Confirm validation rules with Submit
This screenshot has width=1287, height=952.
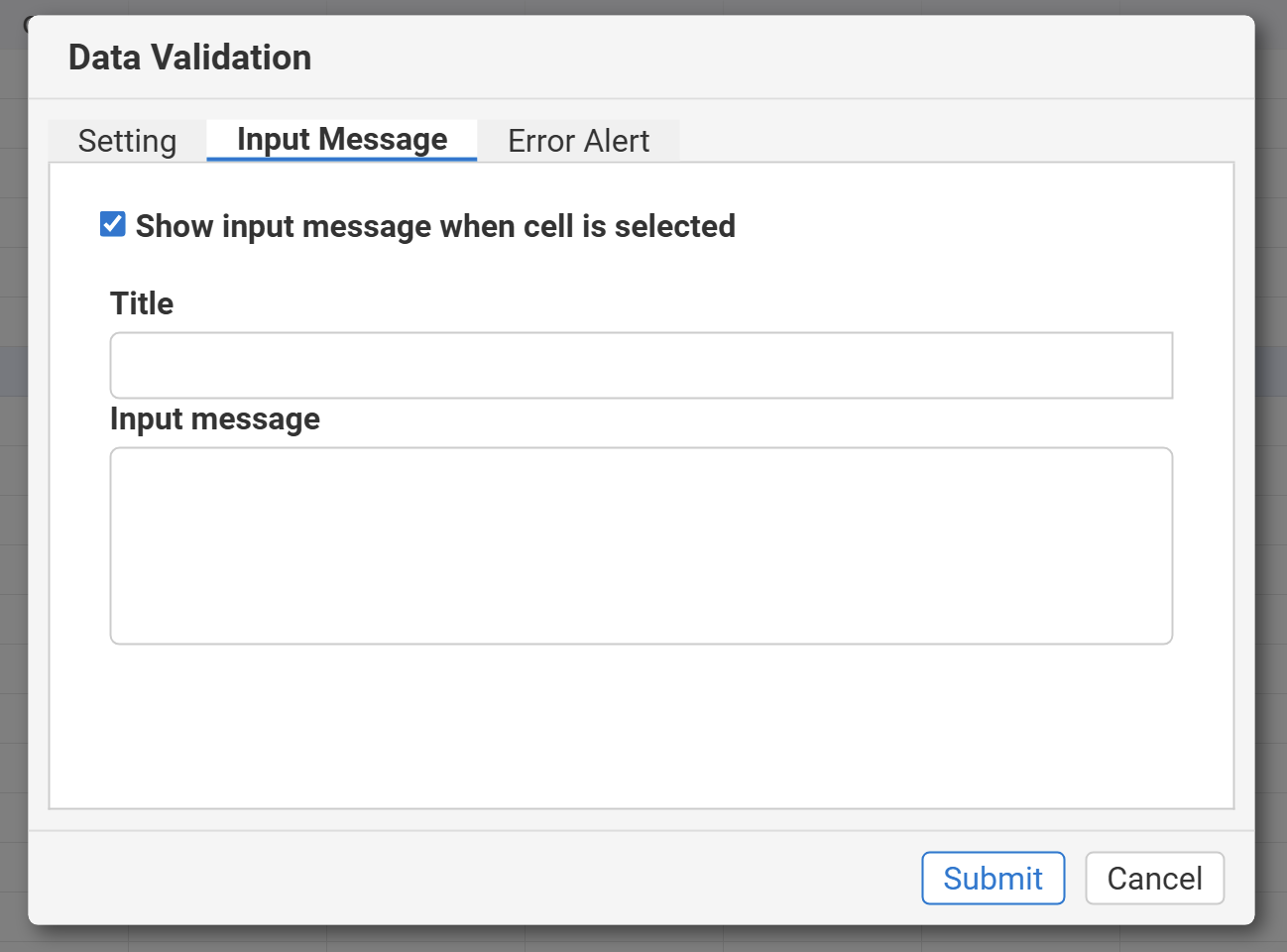(x=993, y=878)
